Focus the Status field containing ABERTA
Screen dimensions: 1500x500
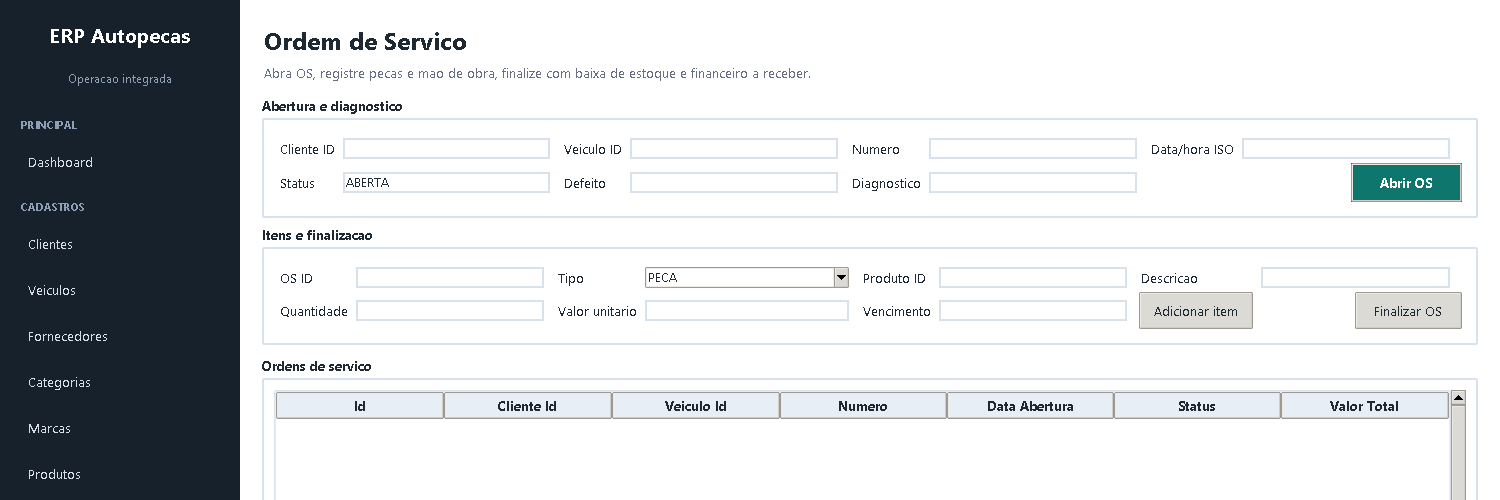pyautogui.click(x=446, y=183)
